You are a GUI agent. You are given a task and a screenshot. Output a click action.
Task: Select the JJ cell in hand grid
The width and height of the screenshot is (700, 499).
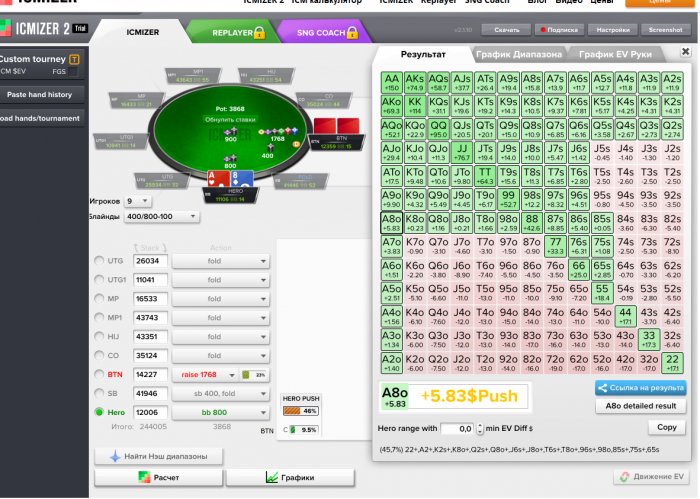pos(462,152)
